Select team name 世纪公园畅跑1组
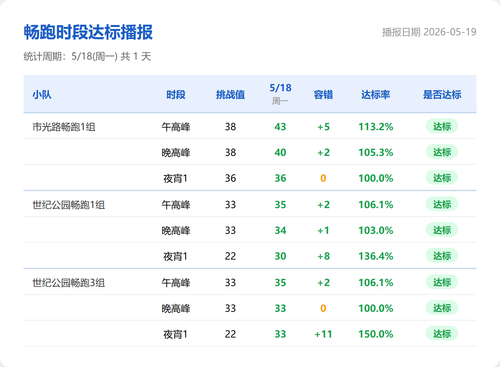The height and width of the screenshot is (367, 500). [69, 205]
